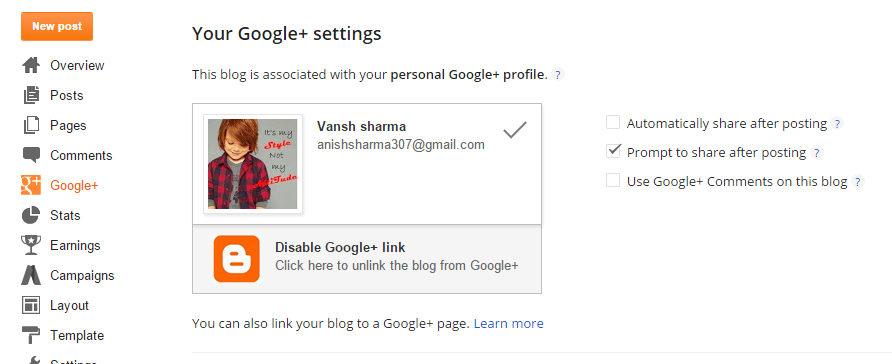
Task: Click the Vansh sharma profile picture
Action: click(253, 164)
